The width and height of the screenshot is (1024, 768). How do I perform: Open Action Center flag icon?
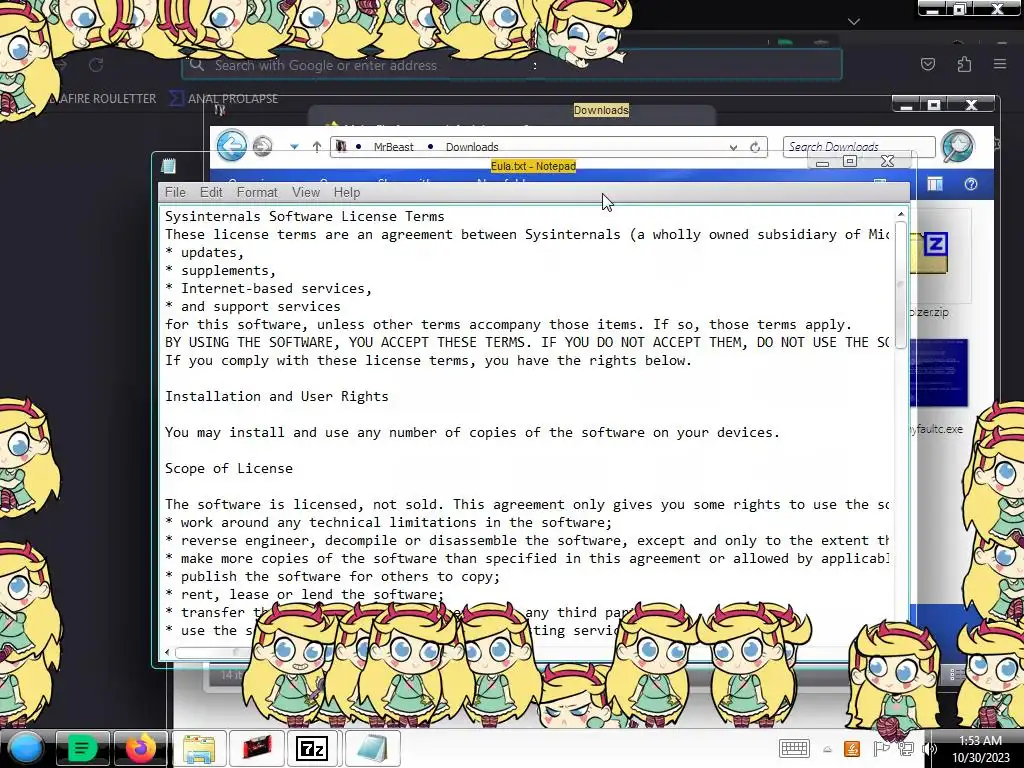tap(880, 749)
